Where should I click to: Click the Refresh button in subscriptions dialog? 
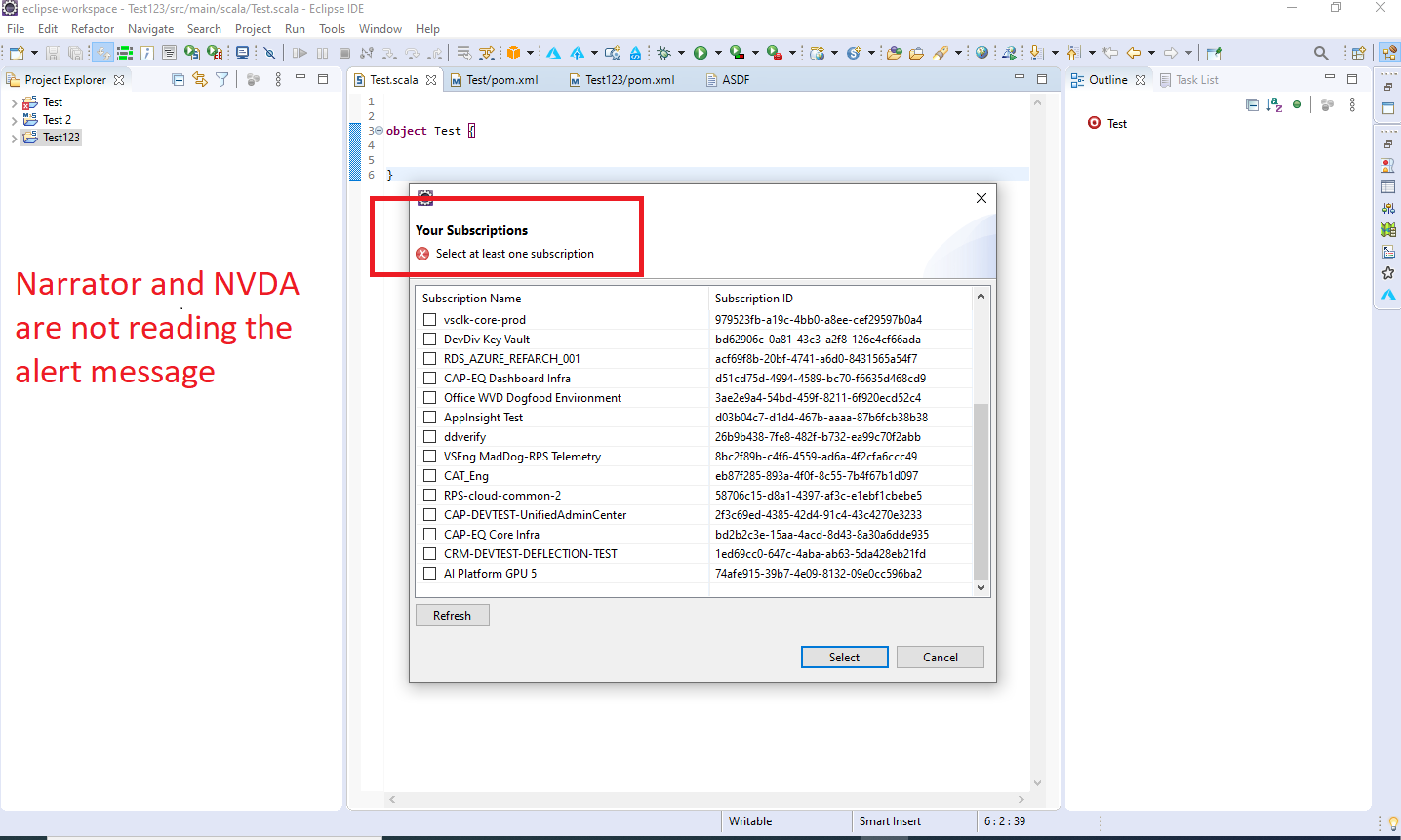pyautogui.click(x=452, y=616)
